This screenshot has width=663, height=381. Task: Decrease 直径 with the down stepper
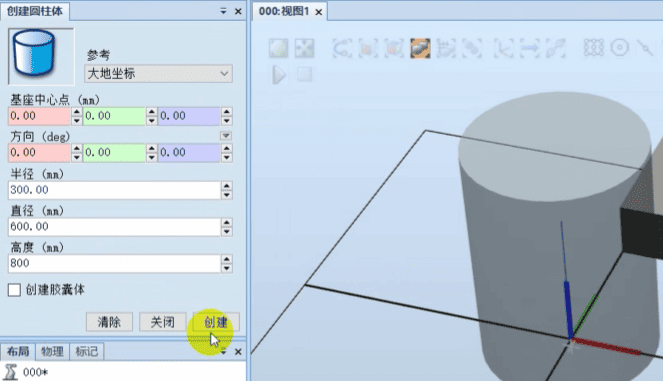227,232
